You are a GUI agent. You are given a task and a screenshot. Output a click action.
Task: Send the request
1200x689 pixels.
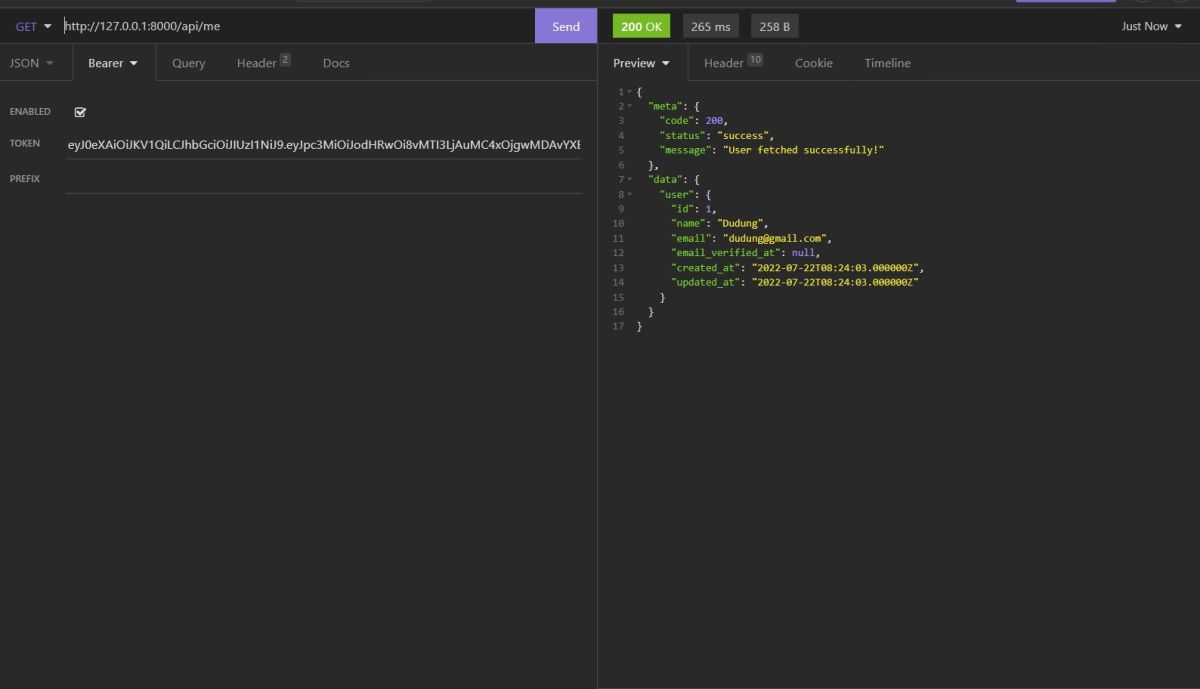(x=566, y=26)
